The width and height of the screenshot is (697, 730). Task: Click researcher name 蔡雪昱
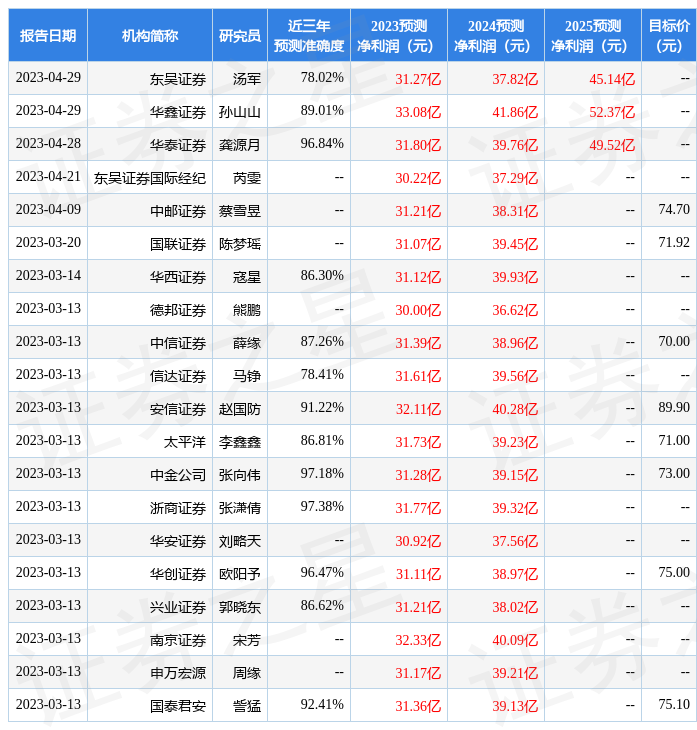(240, 211)
